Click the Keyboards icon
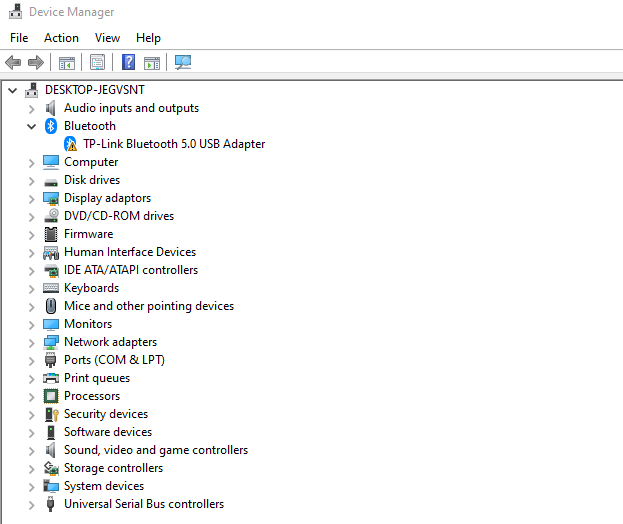 pos(51,288)
